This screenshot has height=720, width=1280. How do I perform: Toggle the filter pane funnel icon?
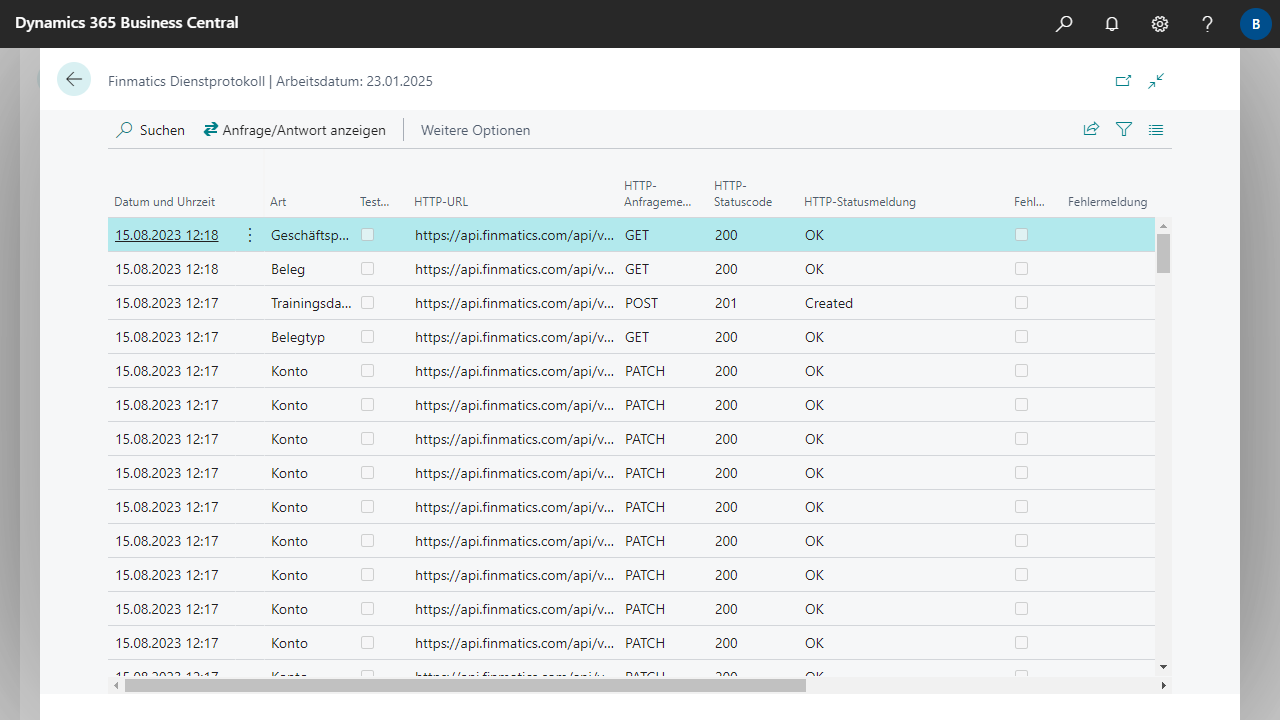point(1124,130)
